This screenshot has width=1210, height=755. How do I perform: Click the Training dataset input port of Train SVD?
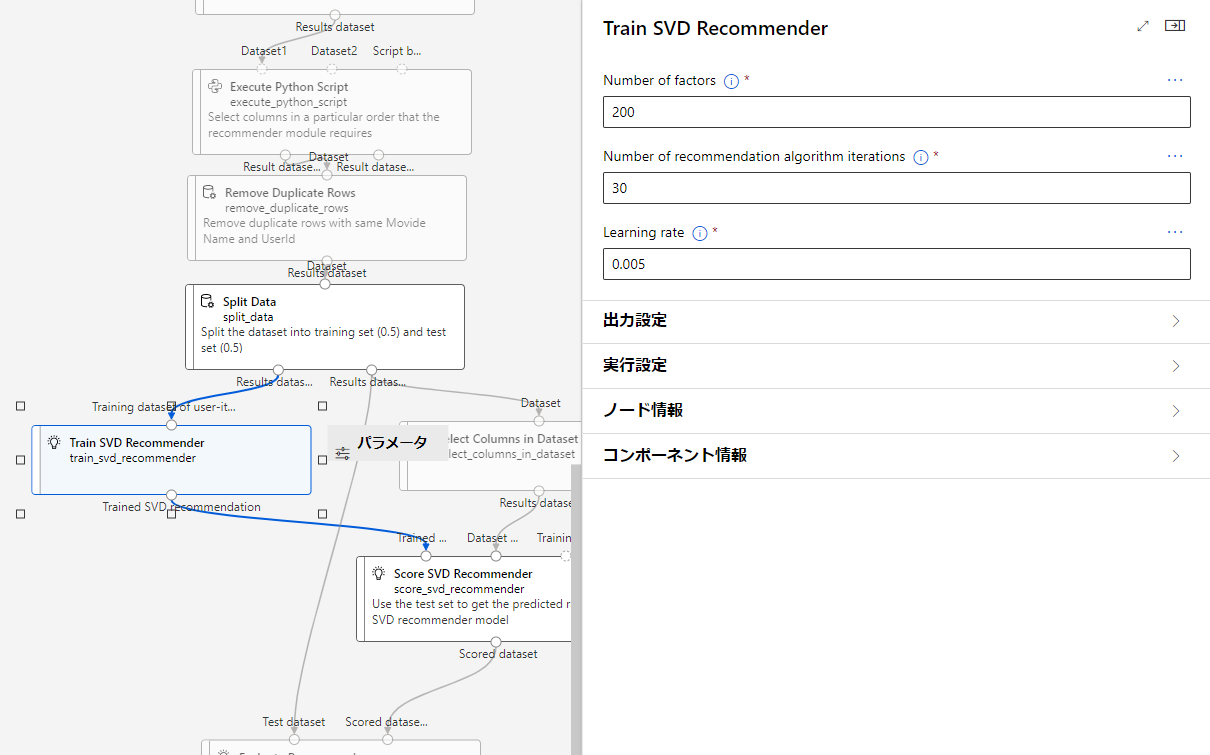[171, 425]
